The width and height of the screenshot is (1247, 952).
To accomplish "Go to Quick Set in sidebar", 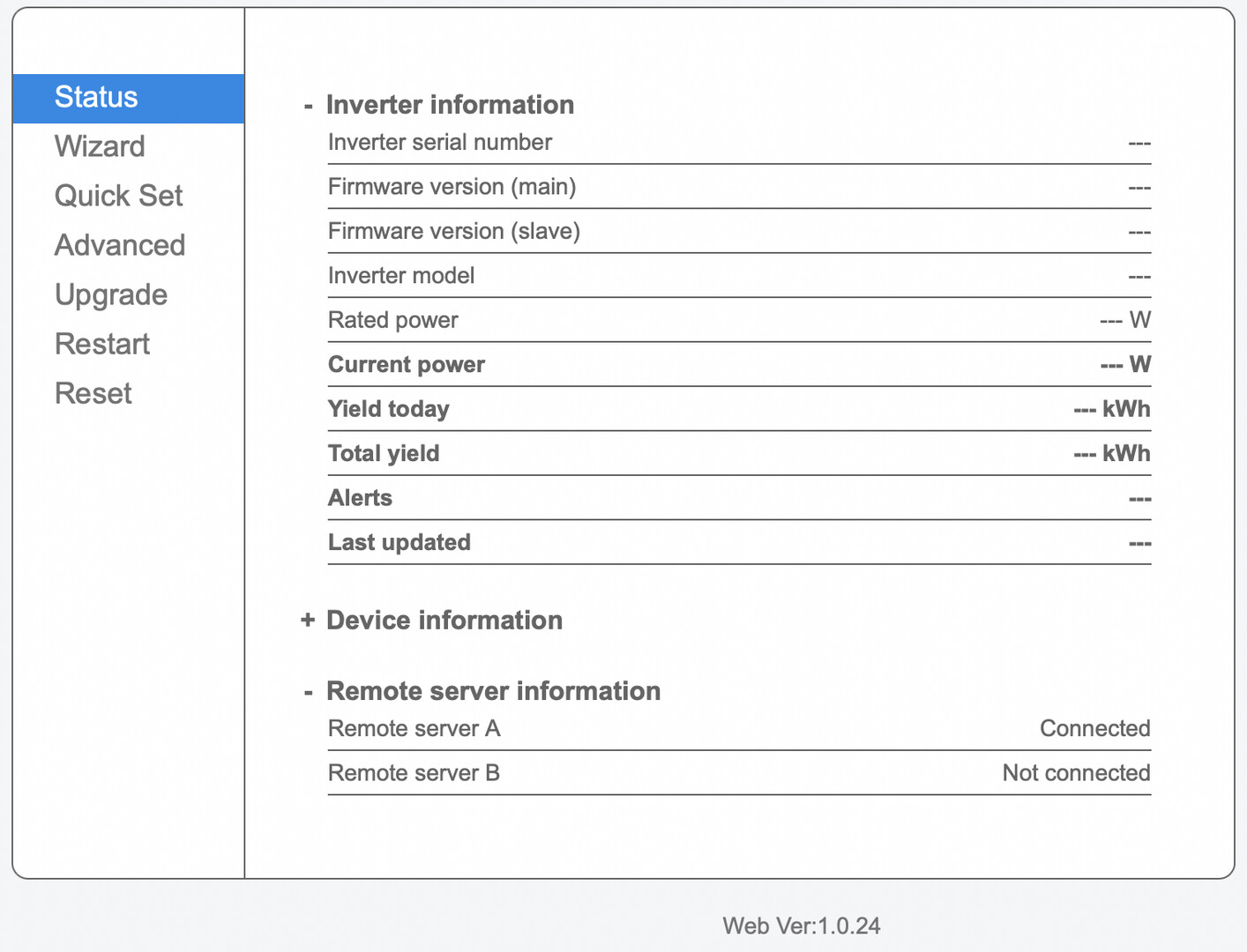I will click(118, 196).
